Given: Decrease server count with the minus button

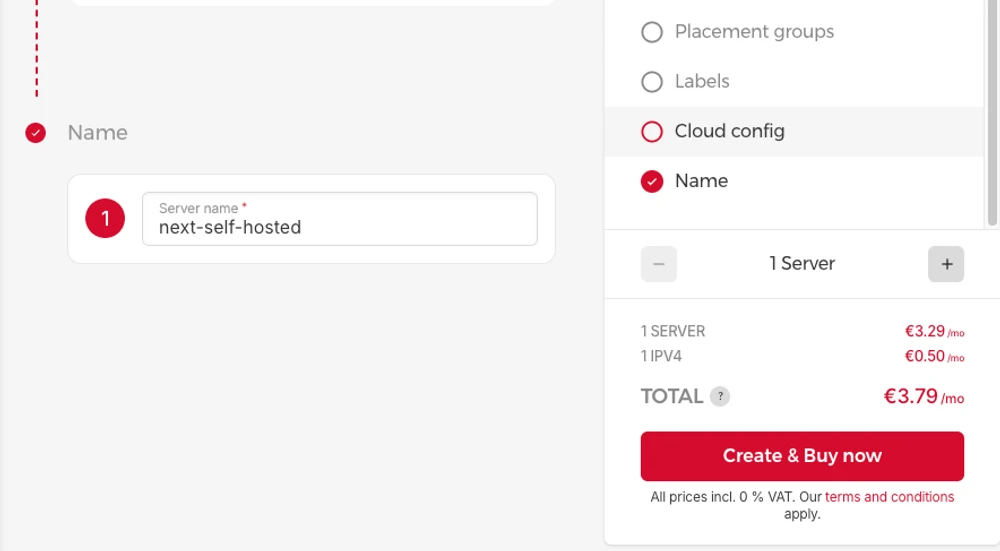Looking at the screenshot, I should pos(658,264).
